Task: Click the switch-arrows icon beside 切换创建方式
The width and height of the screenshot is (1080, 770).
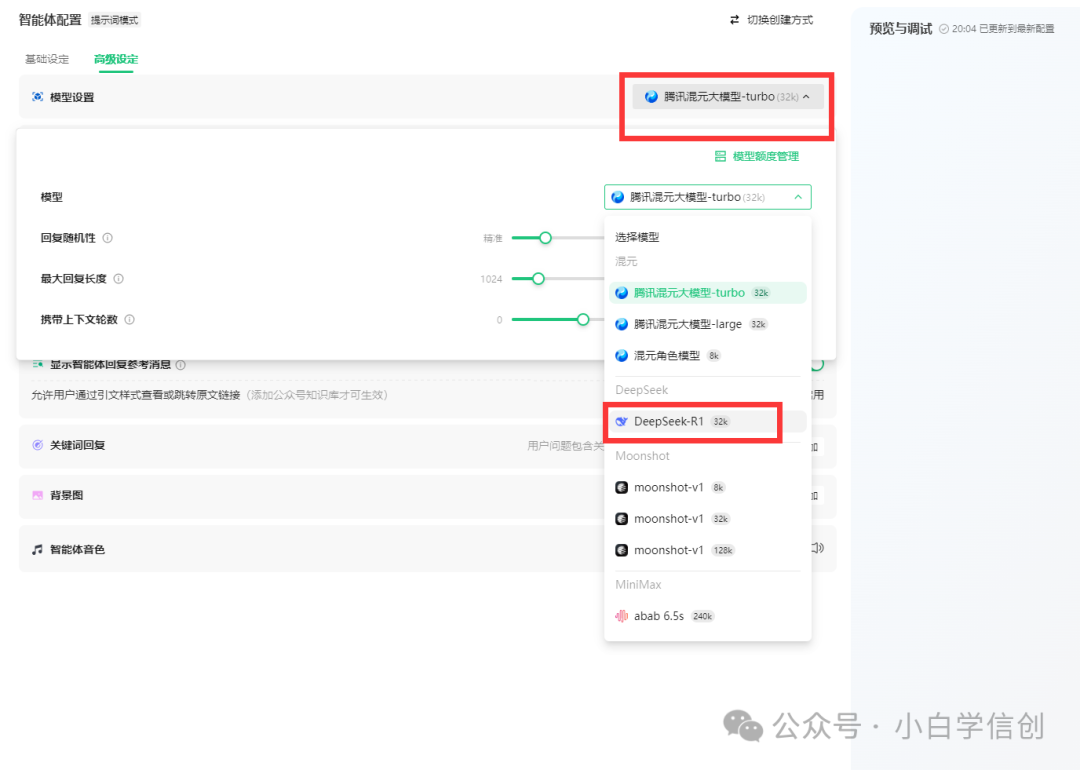Action: click(x=734, y=20)
